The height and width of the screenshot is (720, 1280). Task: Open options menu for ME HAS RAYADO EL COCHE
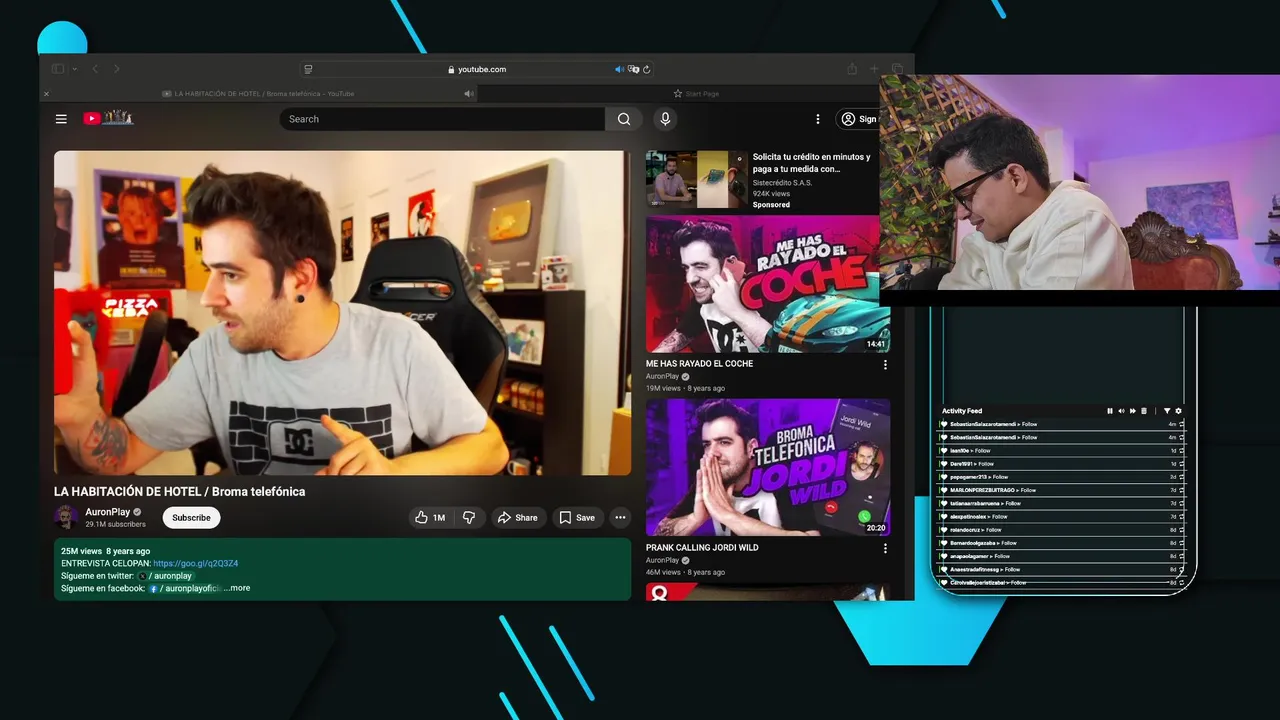885,365
